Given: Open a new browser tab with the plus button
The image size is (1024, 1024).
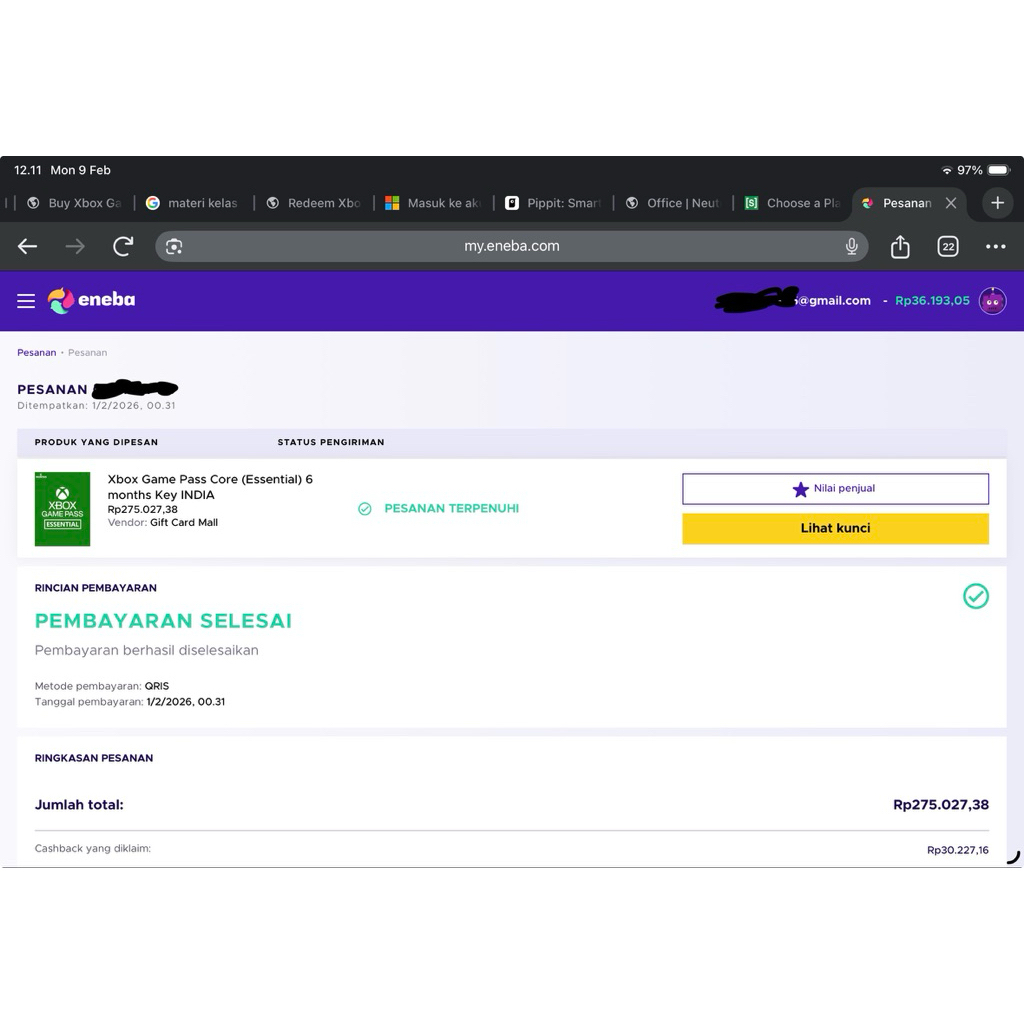Looking at the screenshot, I should coord(997,203).
